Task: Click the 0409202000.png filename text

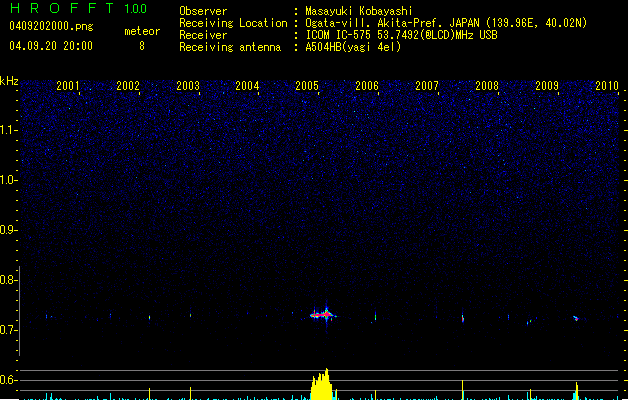Action: click(x=50, y=25)
